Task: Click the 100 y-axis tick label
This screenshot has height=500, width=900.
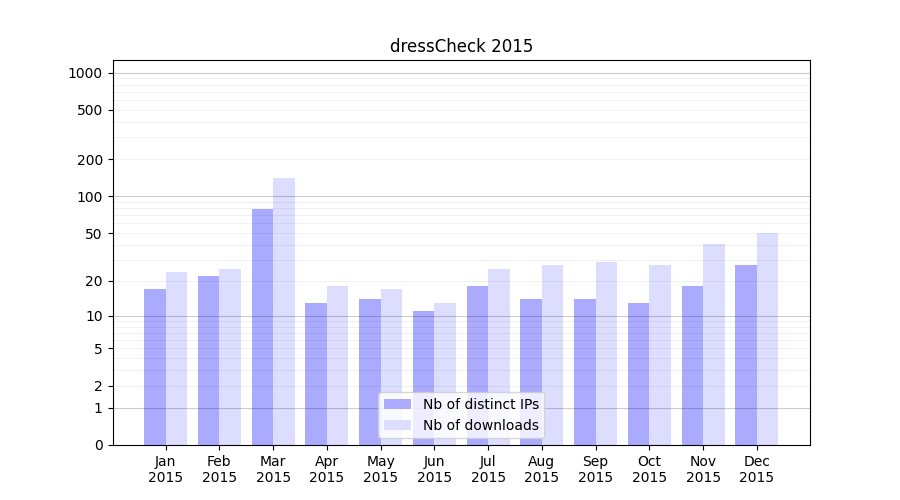Action: point(91,197)
